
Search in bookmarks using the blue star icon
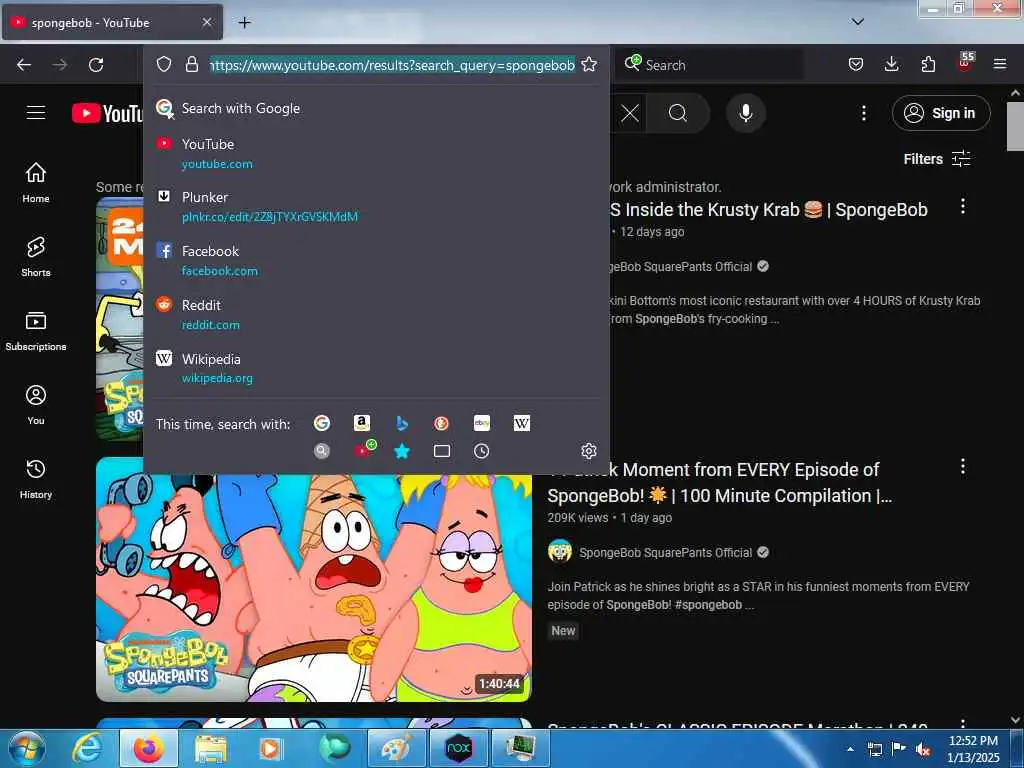tap(402, 451)
